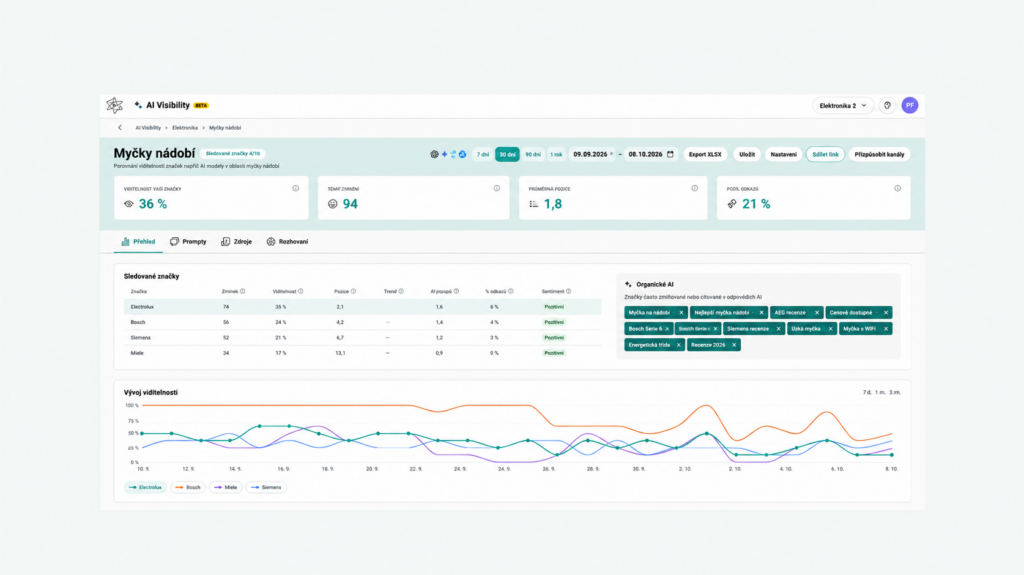1024x575 pixels.
Task: Toggle Electrolux line in chart legend
Action: click(x=145, y=487)
